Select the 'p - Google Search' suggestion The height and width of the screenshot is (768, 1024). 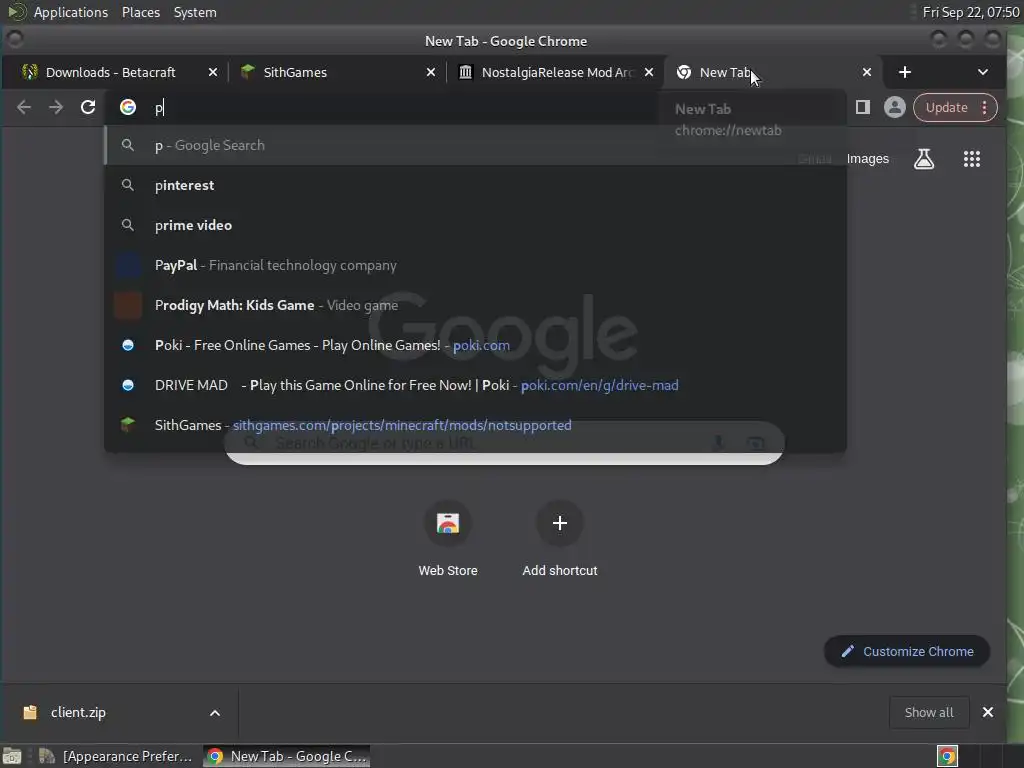click(x=475, y=145)
